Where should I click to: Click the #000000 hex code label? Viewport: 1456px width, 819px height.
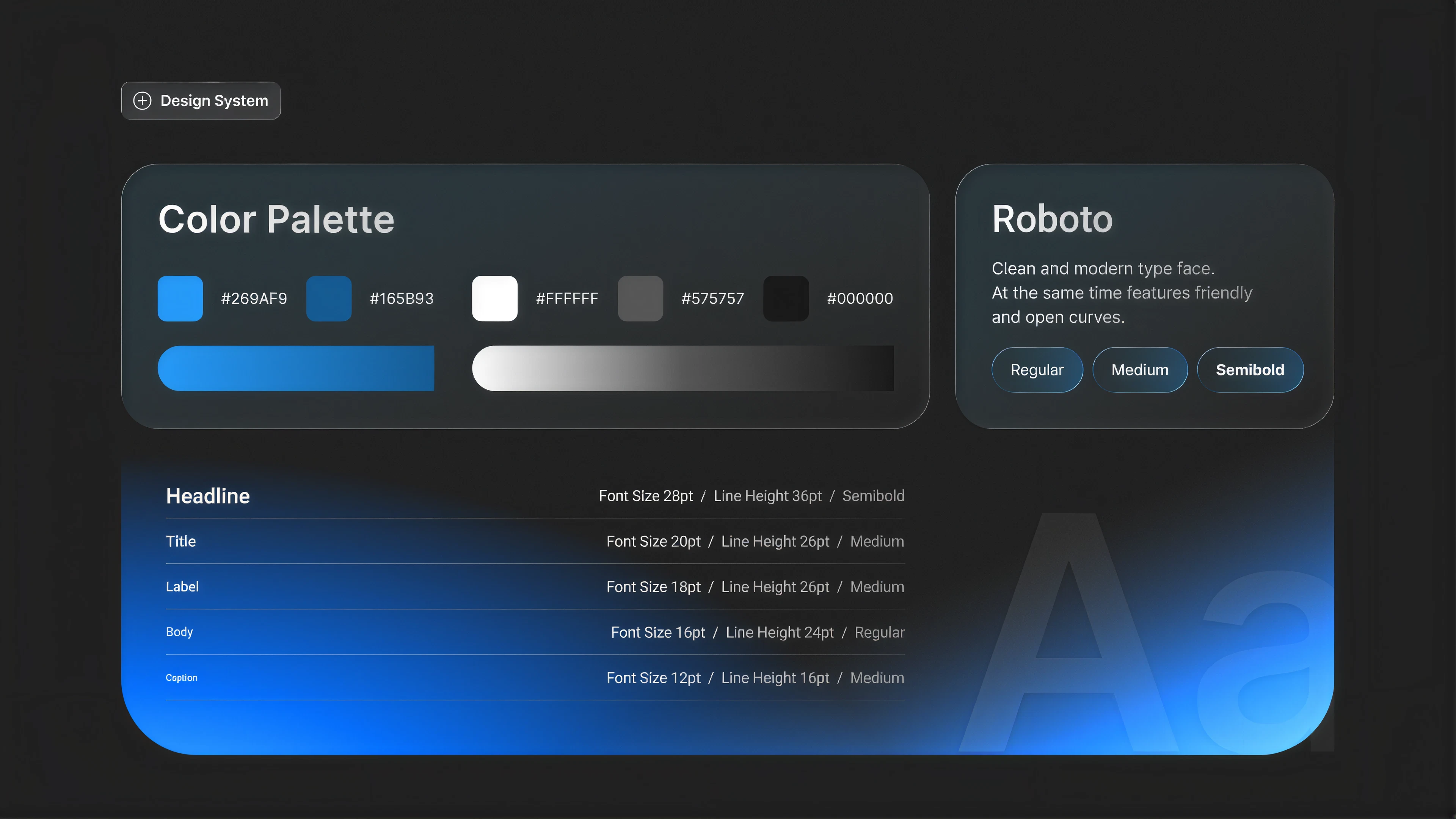[860, 298]
